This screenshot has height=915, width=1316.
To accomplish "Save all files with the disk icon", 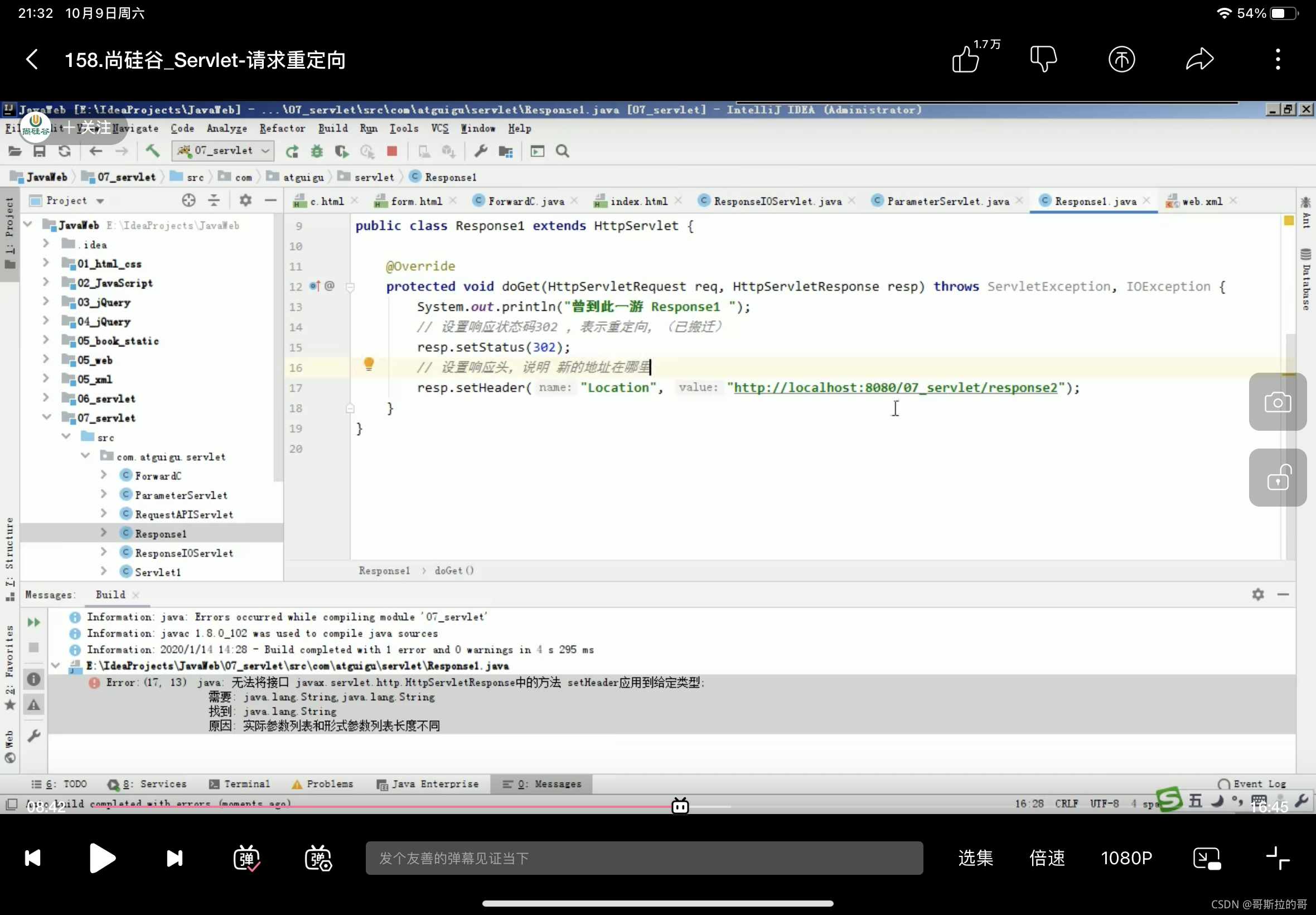I will (x=40, y=151).
